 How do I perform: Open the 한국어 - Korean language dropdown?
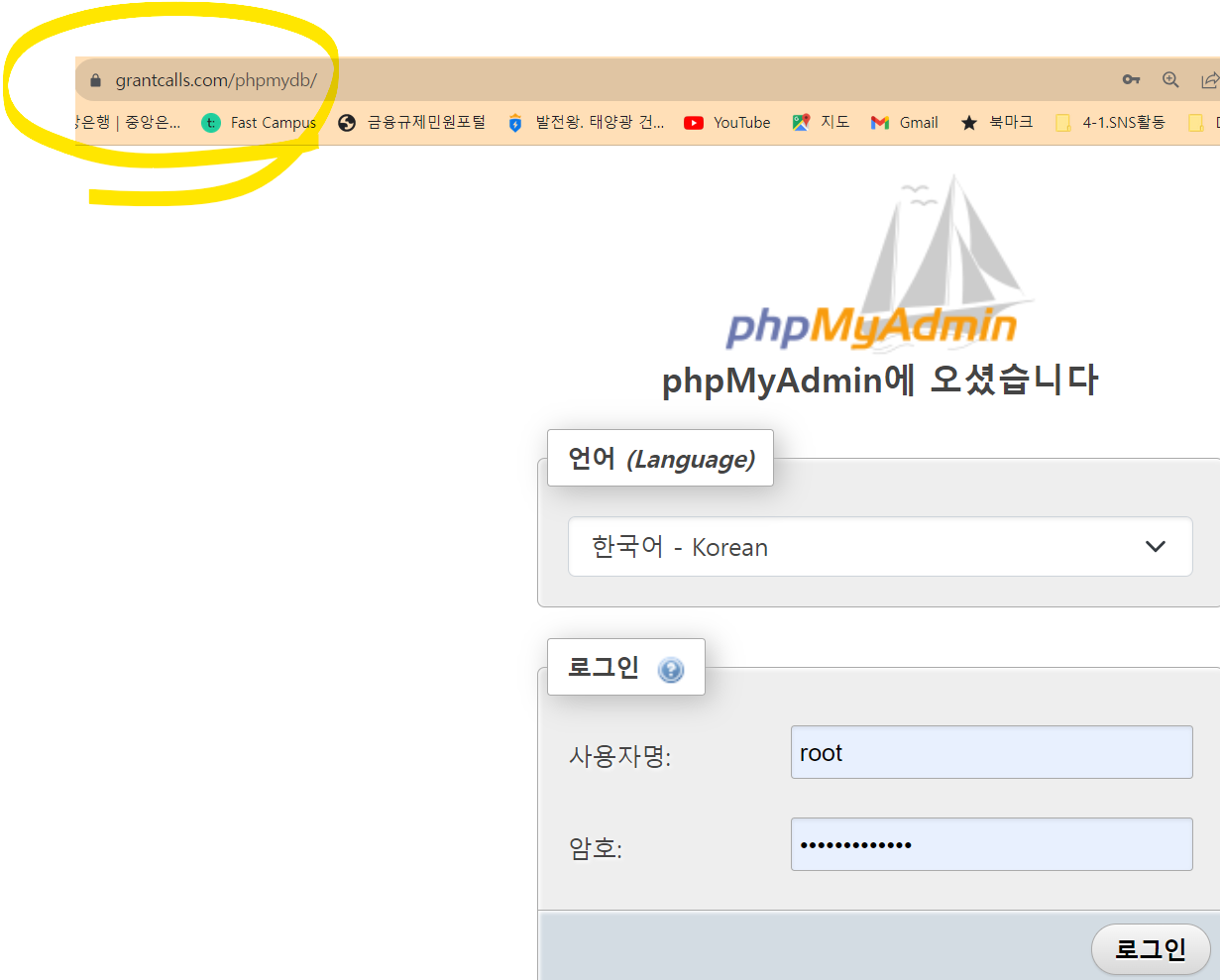point(880,546)
